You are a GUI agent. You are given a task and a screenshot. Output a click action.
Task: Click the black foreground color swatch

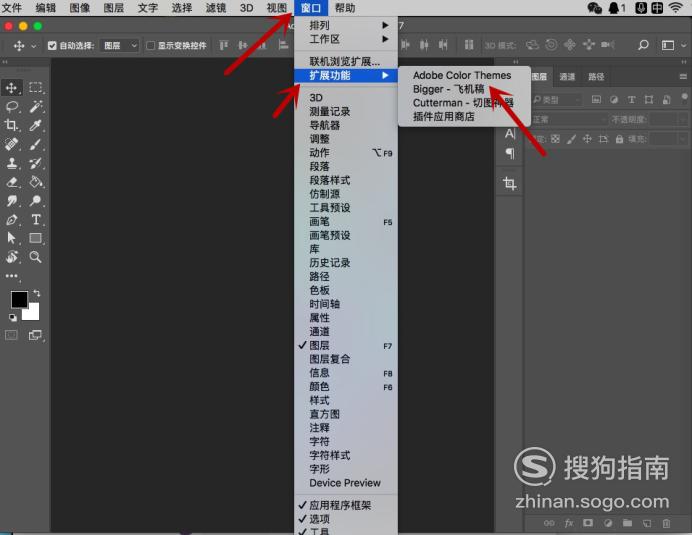coord(19,299)
